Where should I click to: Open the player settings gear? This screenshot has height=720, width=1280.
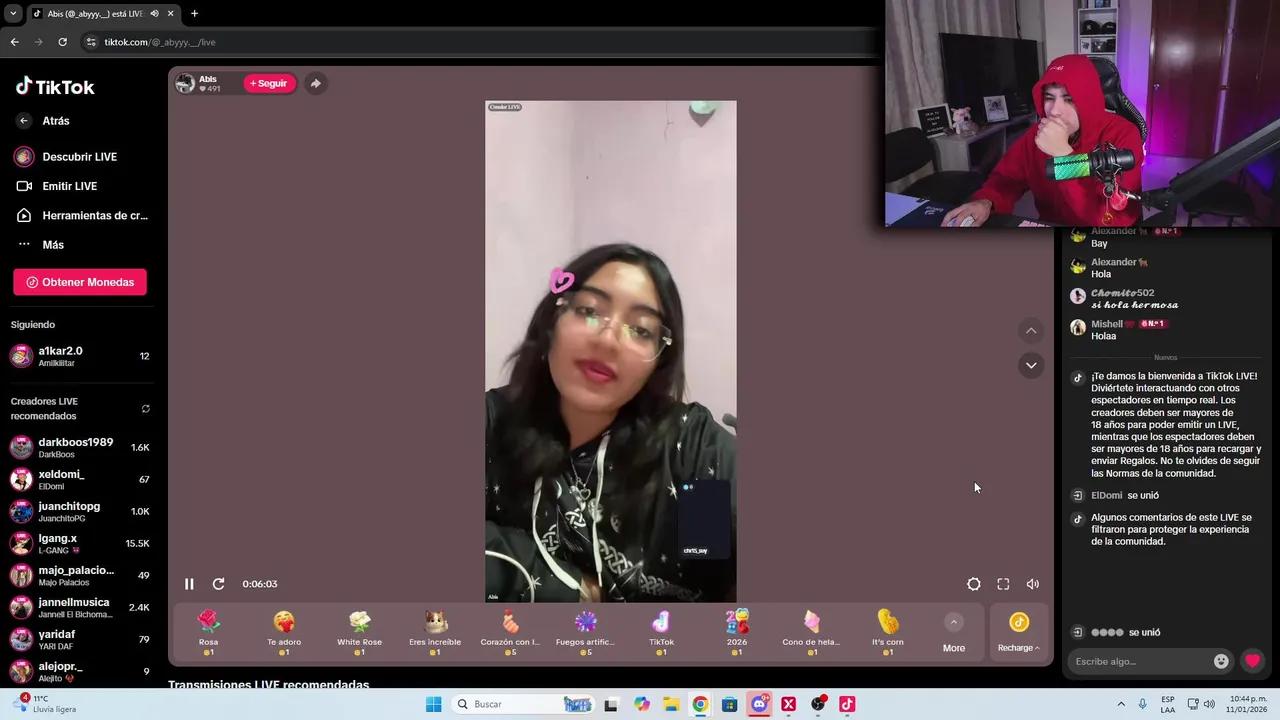(x=973, y=584)
